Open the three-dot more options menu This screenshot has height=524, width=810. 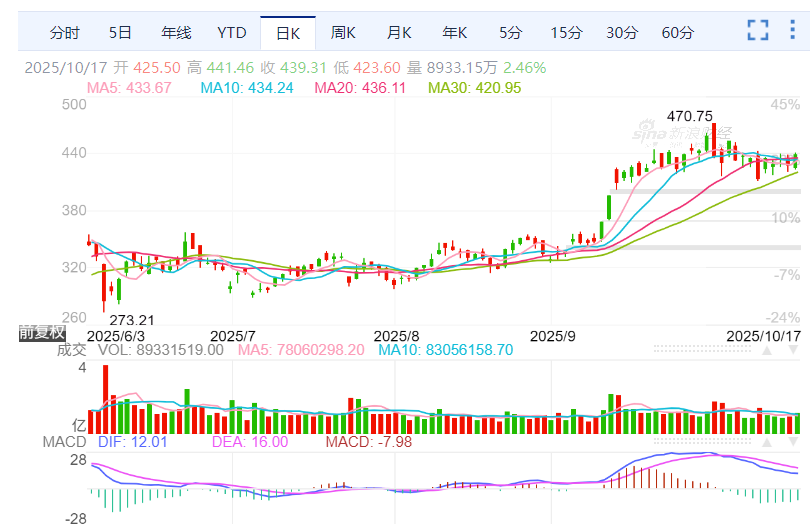coord(792,29)
